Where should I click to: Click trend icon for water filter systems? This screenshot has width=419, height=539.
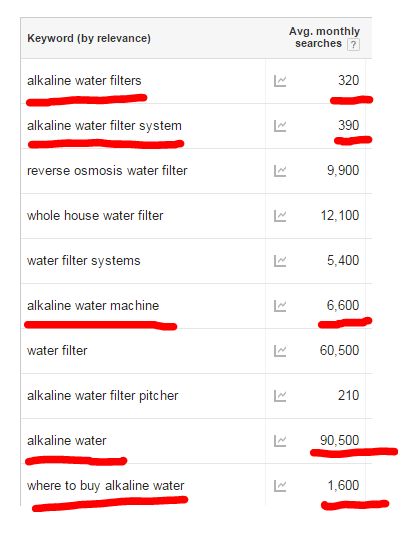[x=280, y=261]
